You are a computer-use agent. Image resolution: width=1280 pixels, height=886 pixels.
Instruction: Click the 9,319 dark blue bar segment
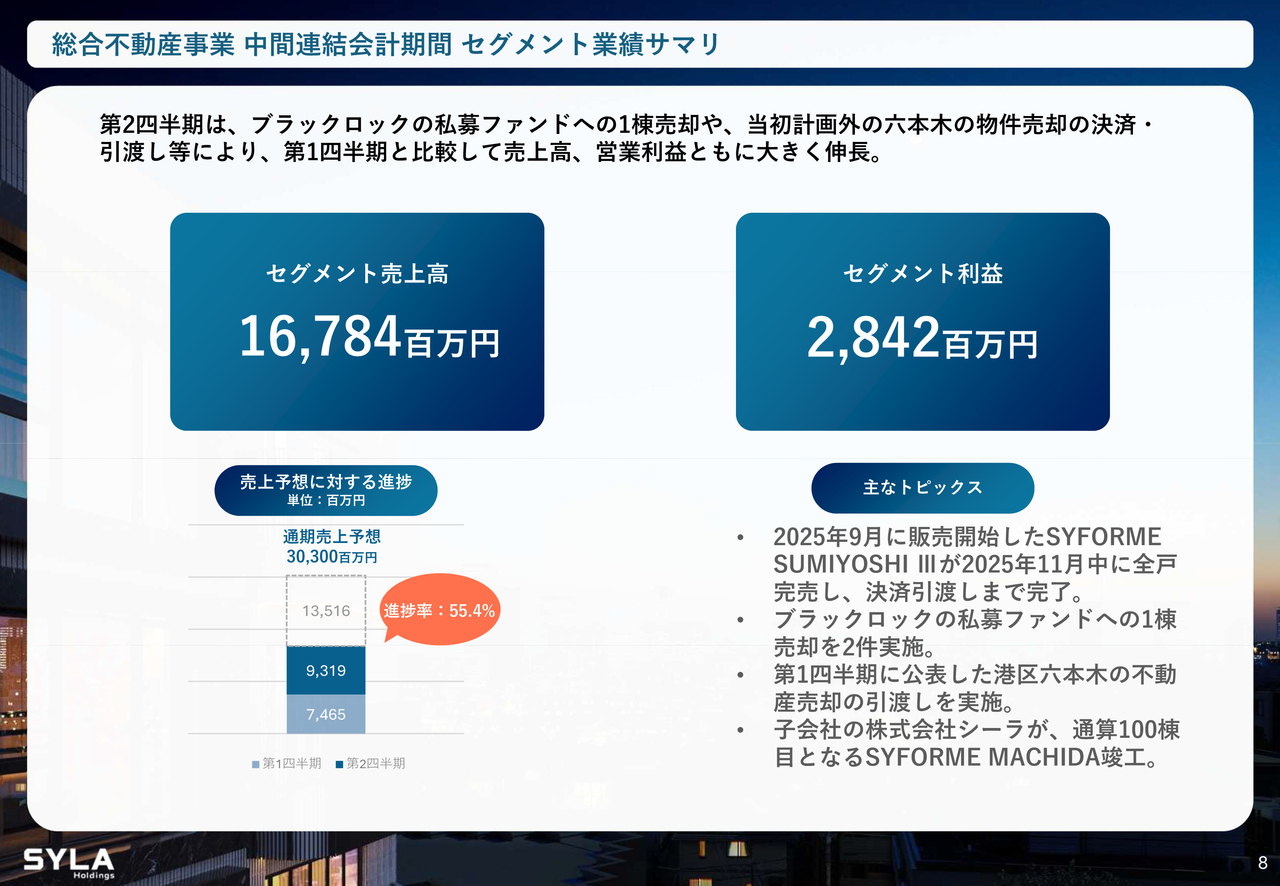point(326,671)
